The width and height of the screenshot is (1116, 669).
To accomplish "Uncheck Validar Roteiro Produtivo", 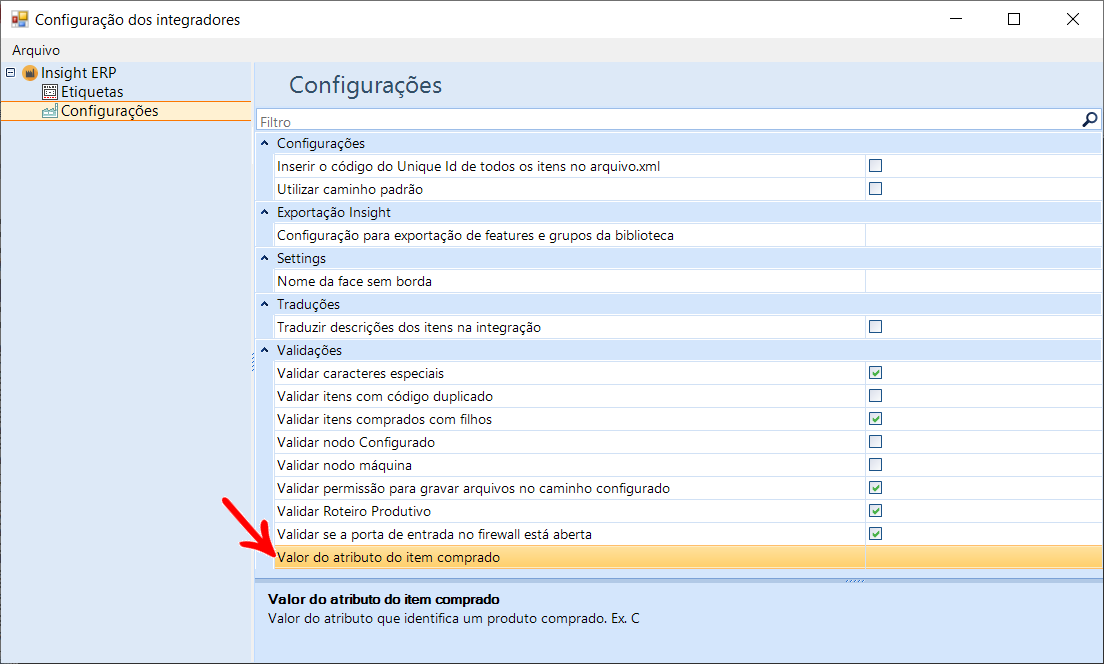I will pos(875,511).
